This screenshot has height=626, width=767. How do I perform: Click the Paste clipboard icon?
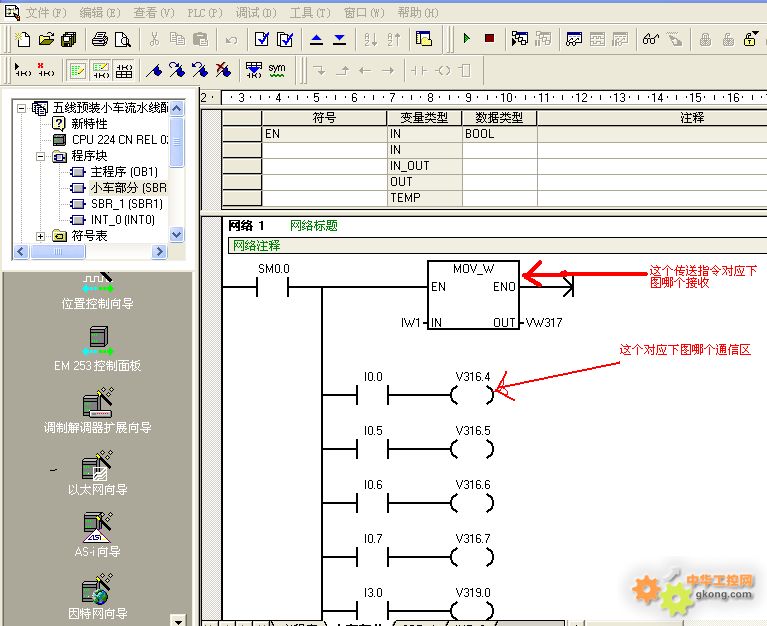coord(200,39)
